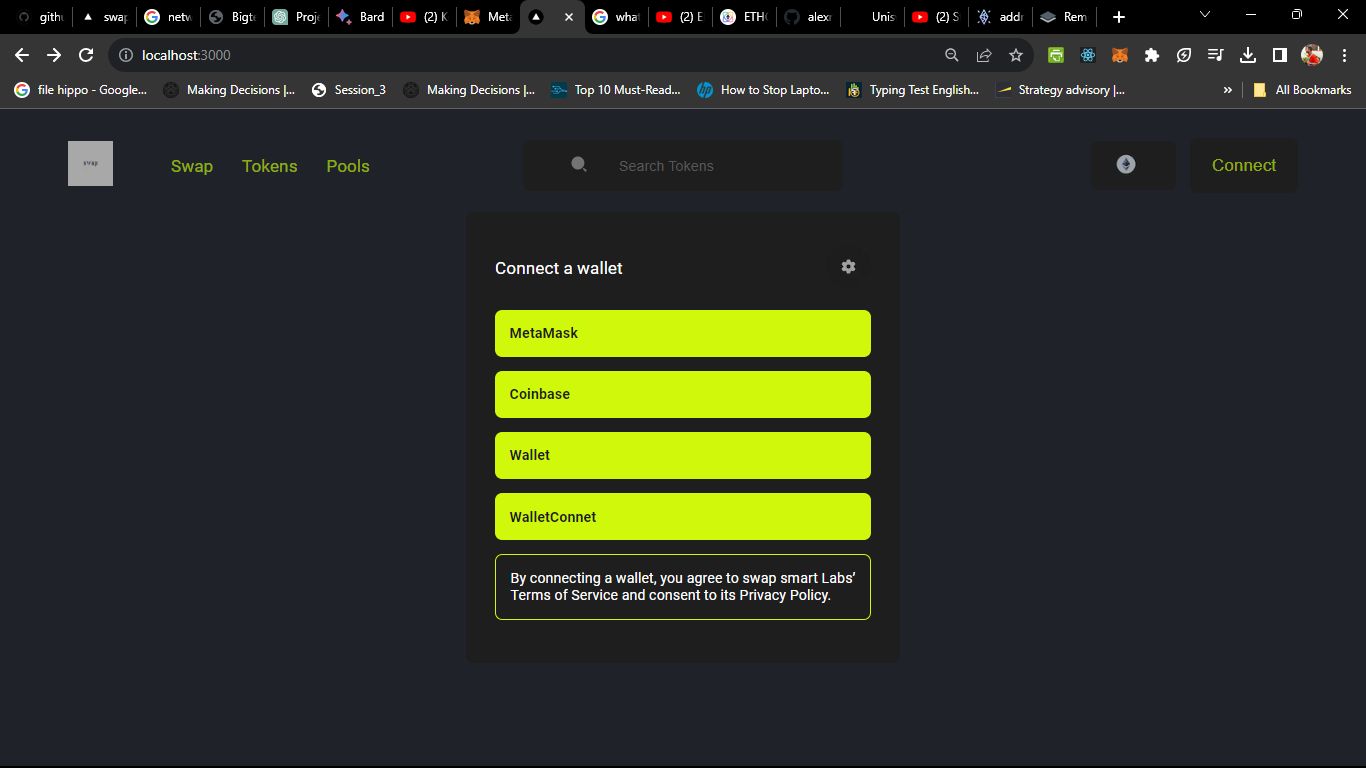Screen dimensions: 1366x768
Task: Bookmark this page with the star icon
Action: click(x=1016, y=55)
